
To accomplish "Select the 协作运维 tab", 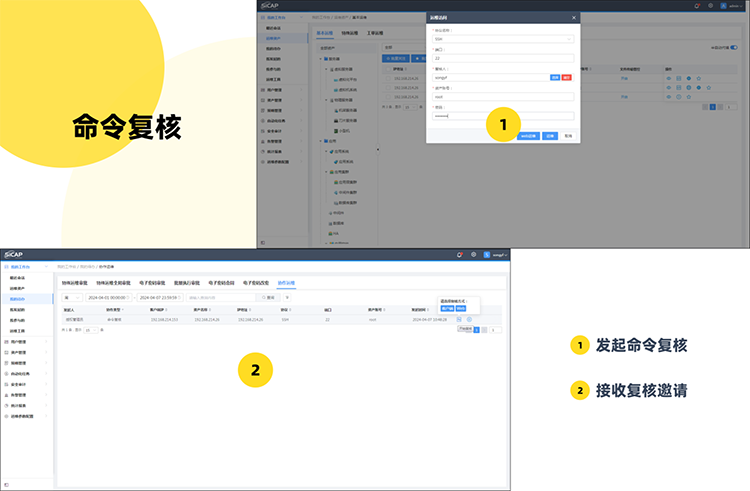I will pyautogui.click(x=286, y=283).
